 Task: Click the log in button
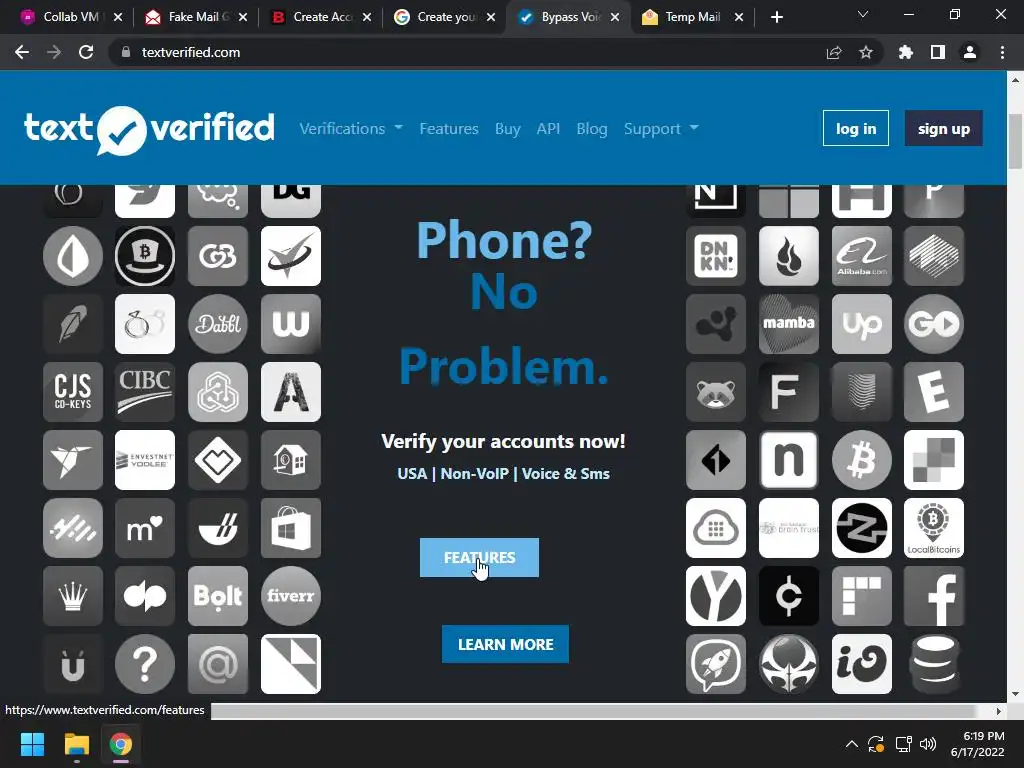[856, 129]
